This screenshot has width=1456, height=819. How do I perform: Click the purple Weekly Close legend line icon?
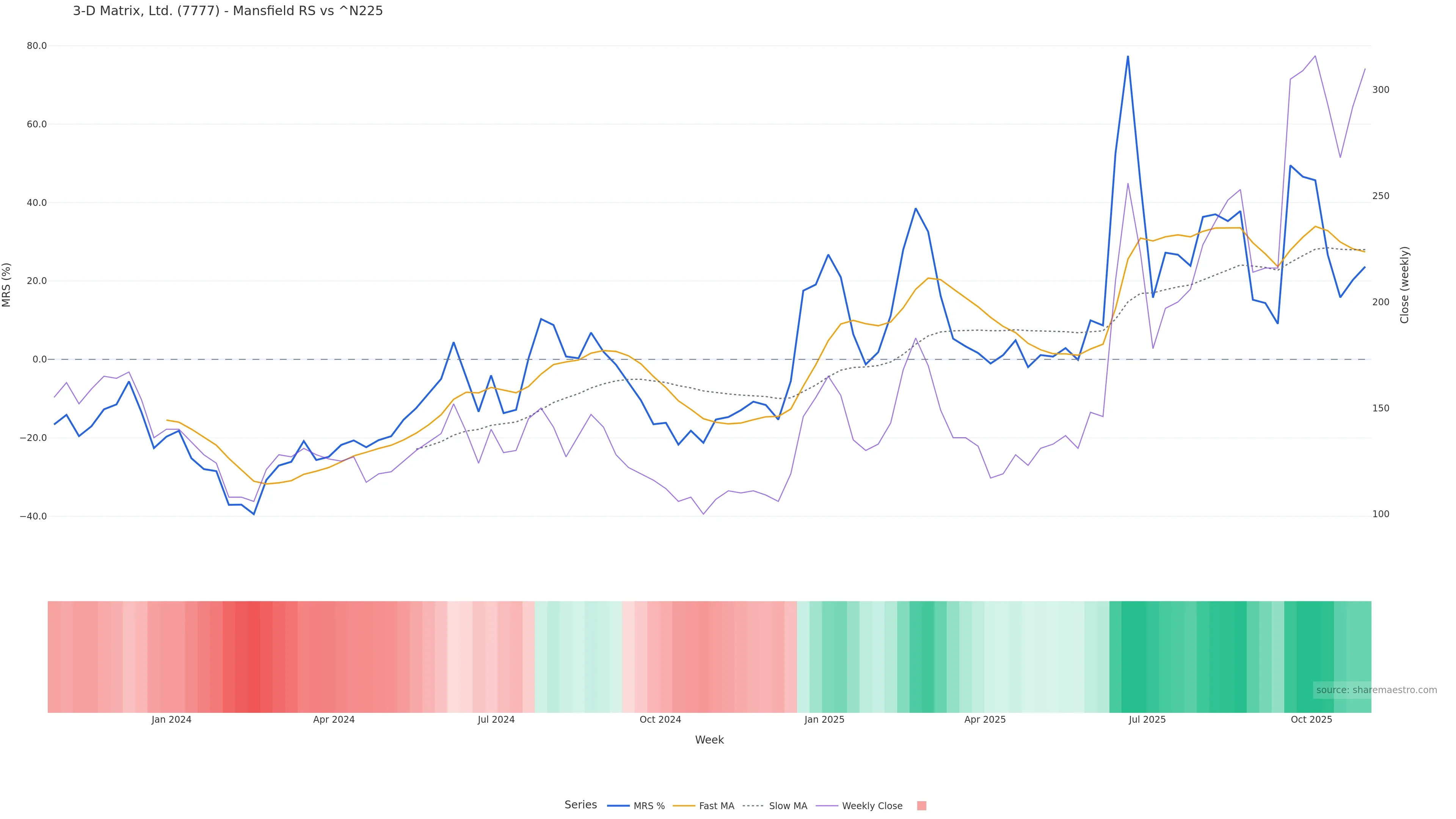pyautogui.click(x=827, y=806)
